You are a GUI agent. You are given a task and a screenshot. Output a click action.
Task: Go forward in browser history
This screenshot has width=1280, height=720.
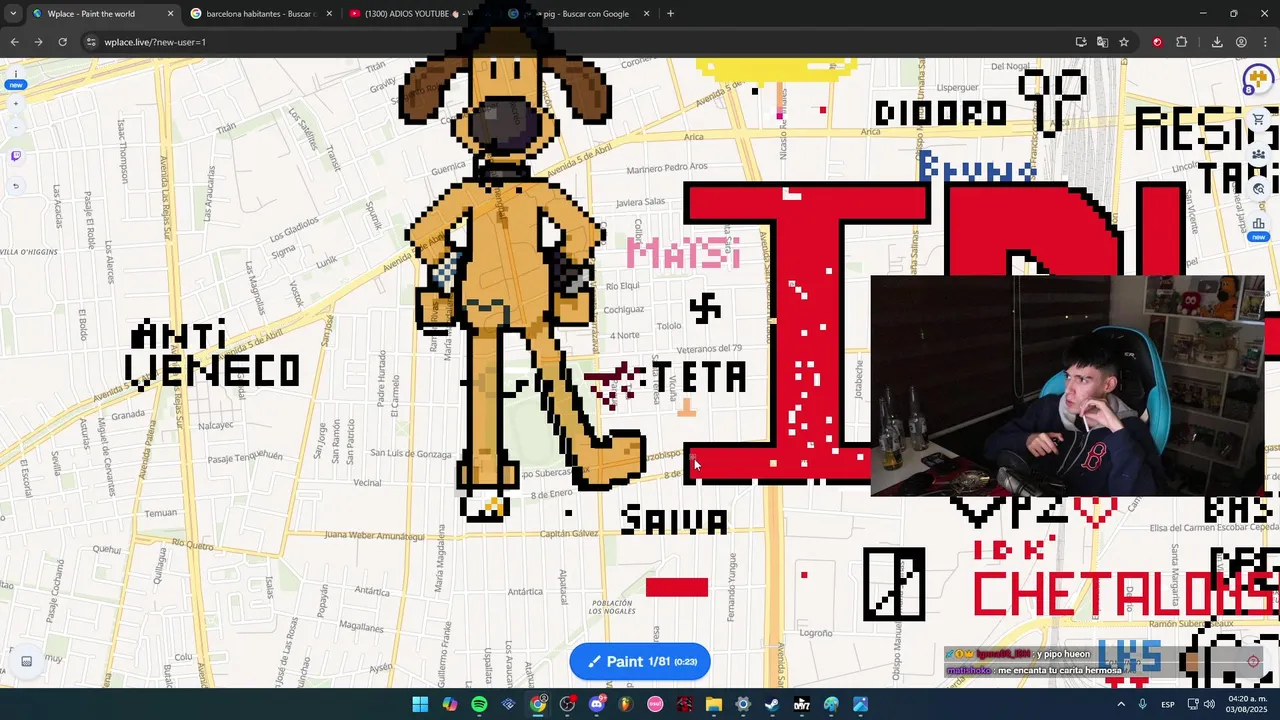click(x=38, y=42)
